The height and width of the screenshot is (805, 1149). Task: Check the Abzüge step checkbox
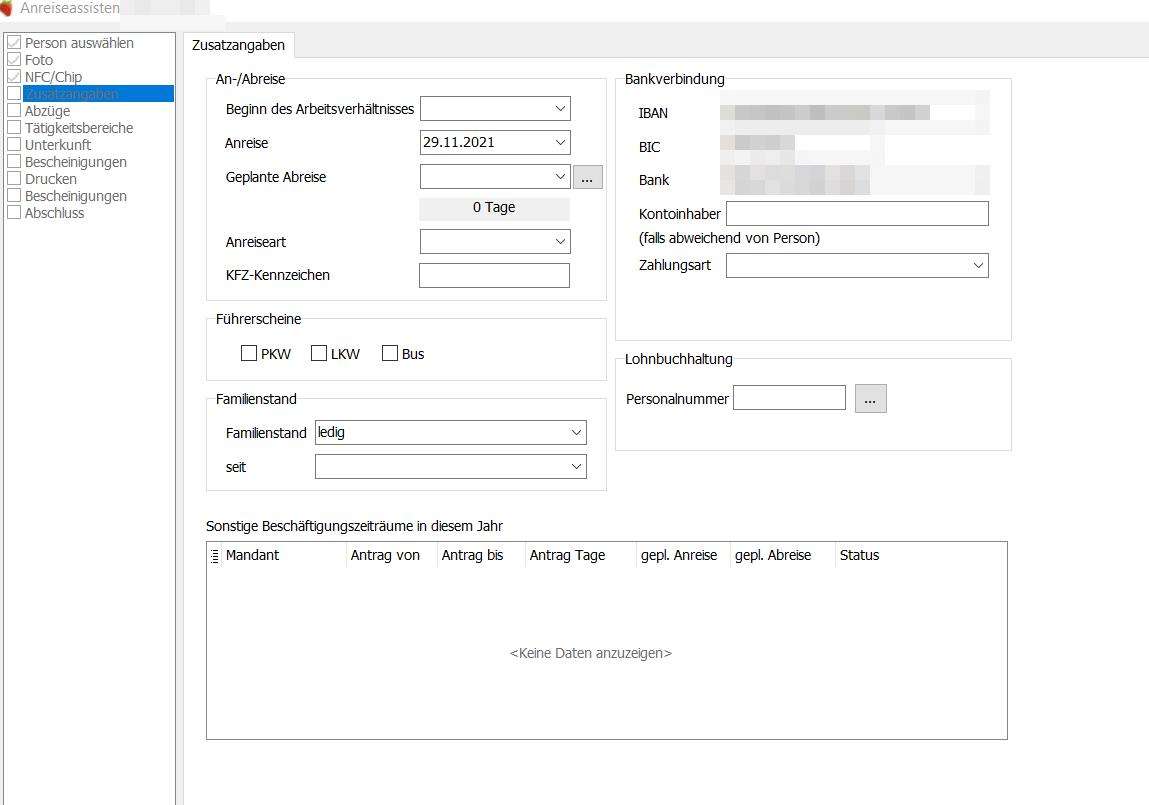tap(14, 111)
